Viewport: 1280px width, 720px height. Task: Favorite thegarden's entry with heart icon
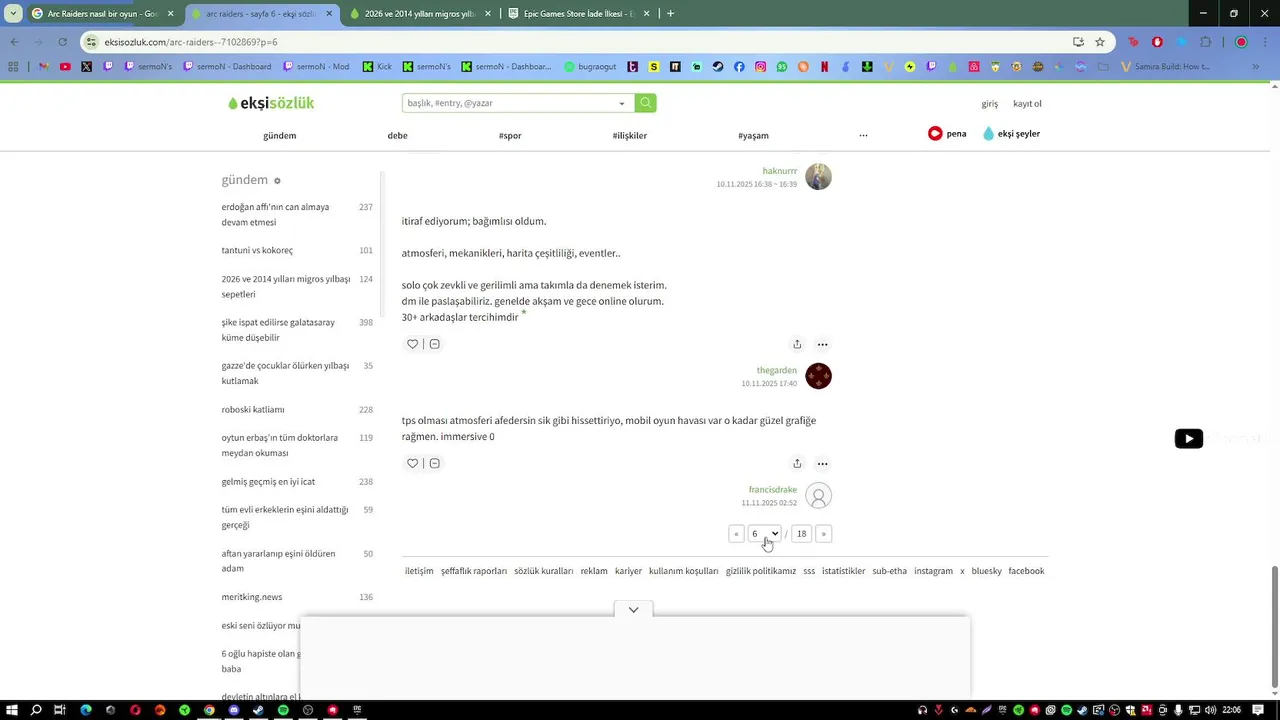click(412, 463)
